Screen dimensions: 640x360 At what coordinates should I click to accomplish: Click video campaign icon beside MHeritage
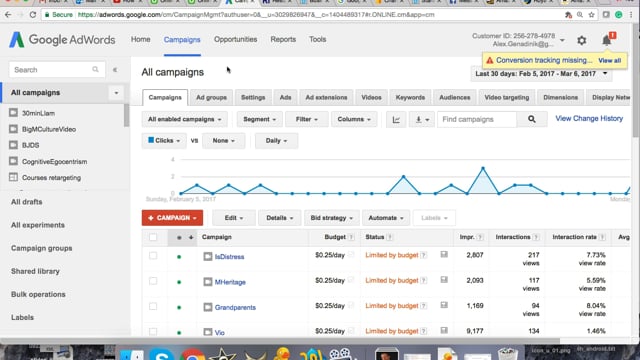[x=208, y=282]
